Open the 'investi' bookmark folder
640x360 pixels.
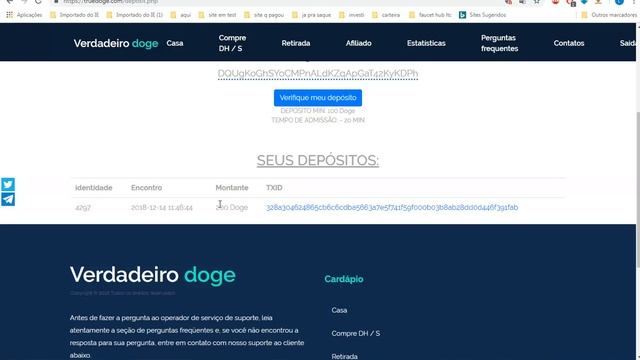pos(351,15)
